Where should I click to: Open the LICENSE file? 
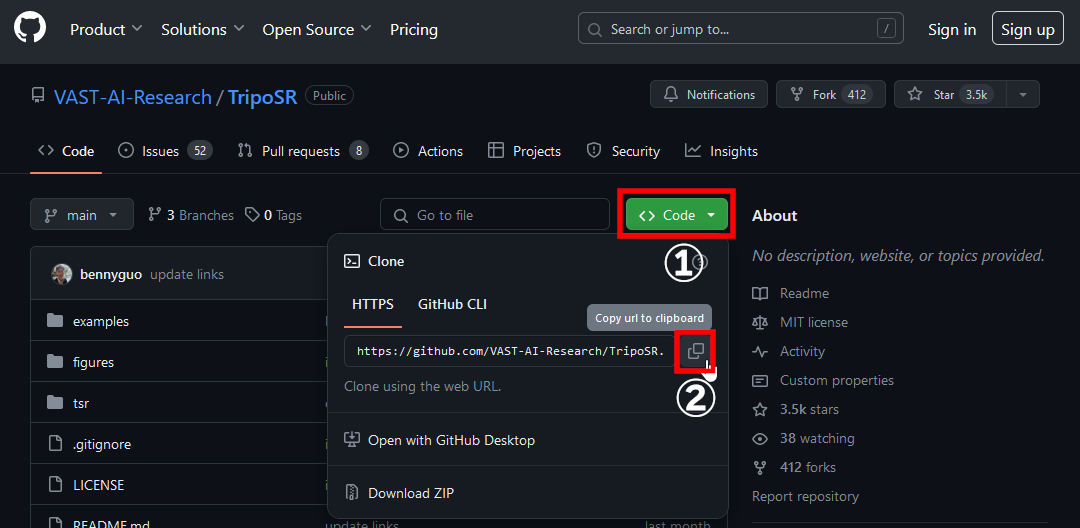pyautogui.click(x=98, y=485)
